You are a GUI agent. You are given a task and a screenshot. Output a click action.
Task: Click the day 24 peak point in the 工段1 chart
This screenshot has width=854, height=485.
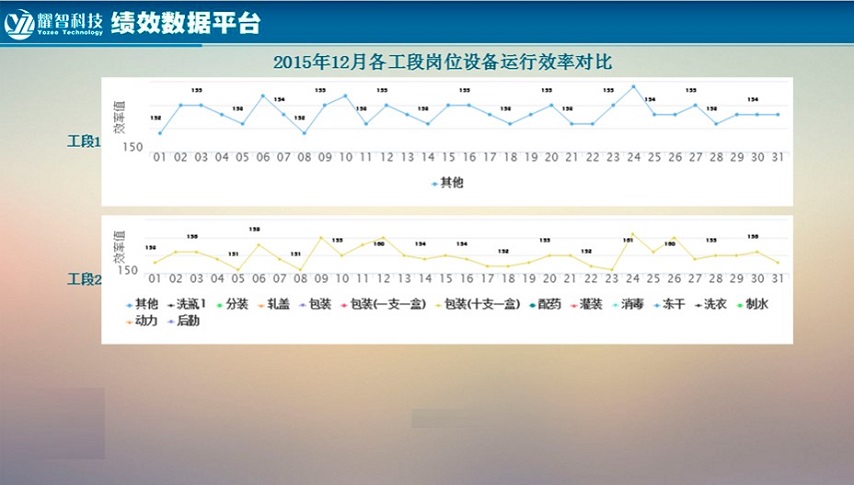click(x=633, y=87)
